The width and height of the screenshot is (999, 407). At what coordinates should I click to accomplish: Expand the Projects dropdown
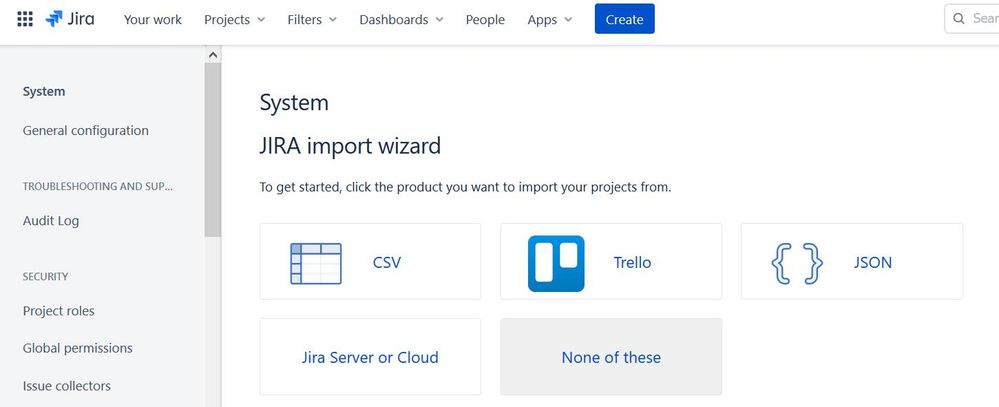point(234,20)
